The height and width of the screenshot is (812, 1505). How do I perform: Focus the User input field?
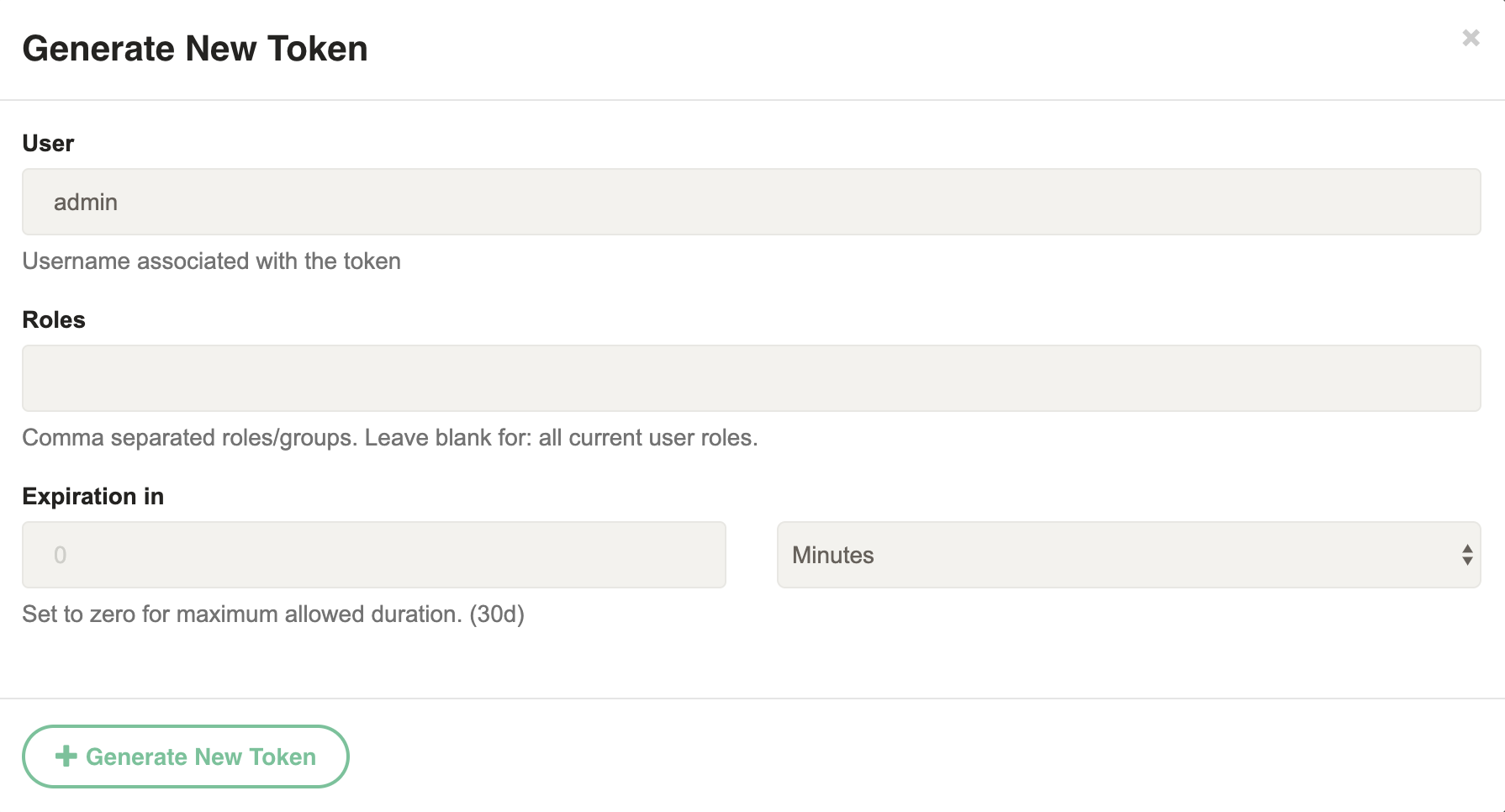[751, 202]
